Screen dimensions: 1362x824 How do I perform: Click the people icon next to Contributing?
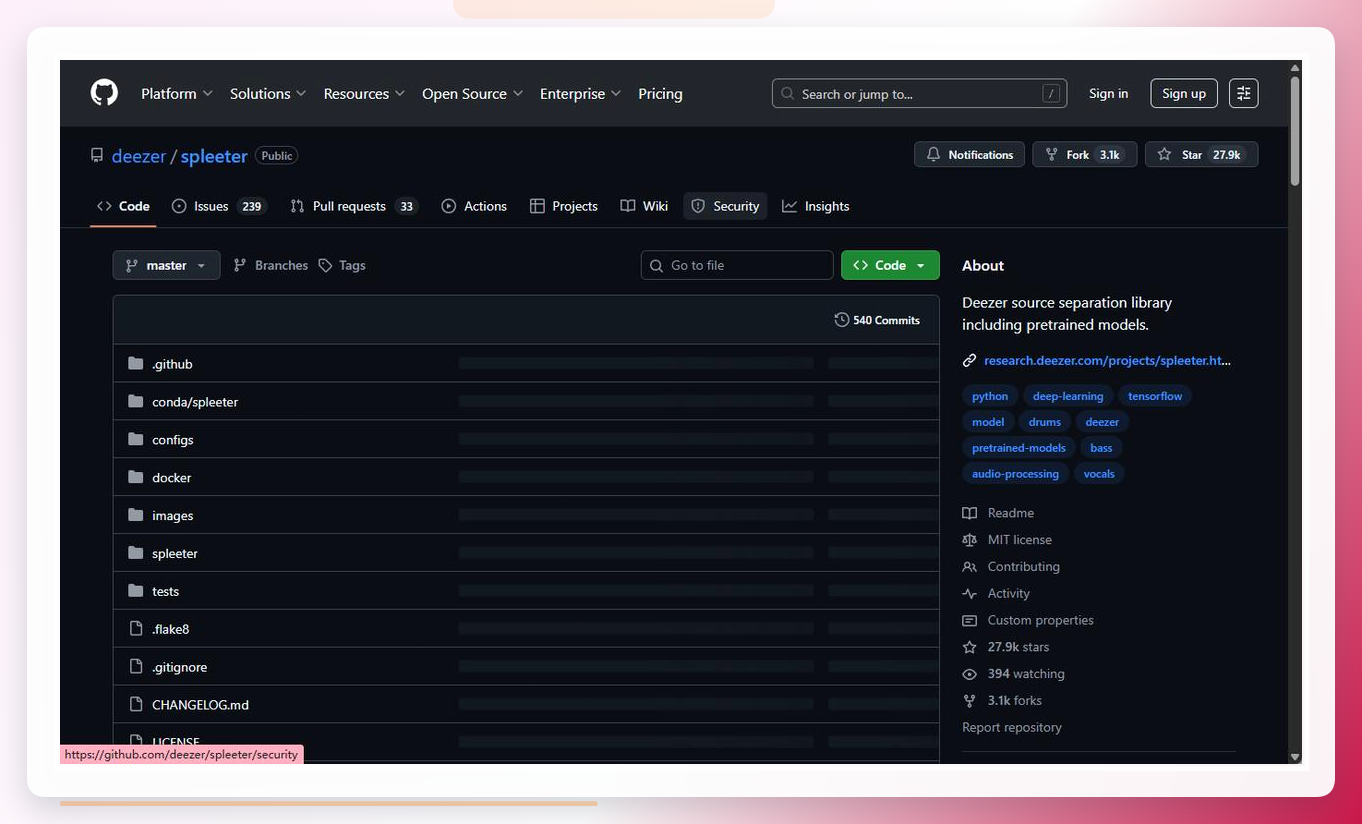[969, 567]
